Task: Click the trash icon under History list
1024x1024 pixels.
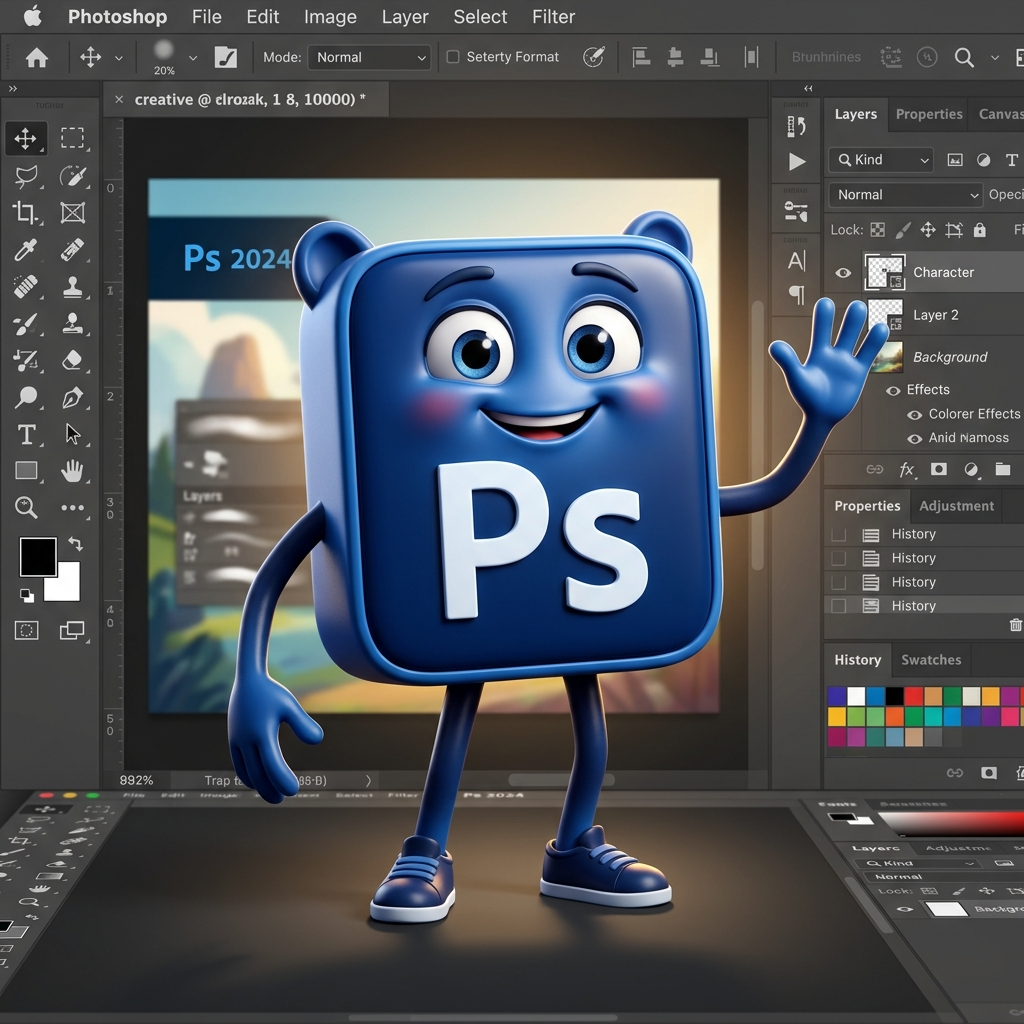Action: point(1016,625)
